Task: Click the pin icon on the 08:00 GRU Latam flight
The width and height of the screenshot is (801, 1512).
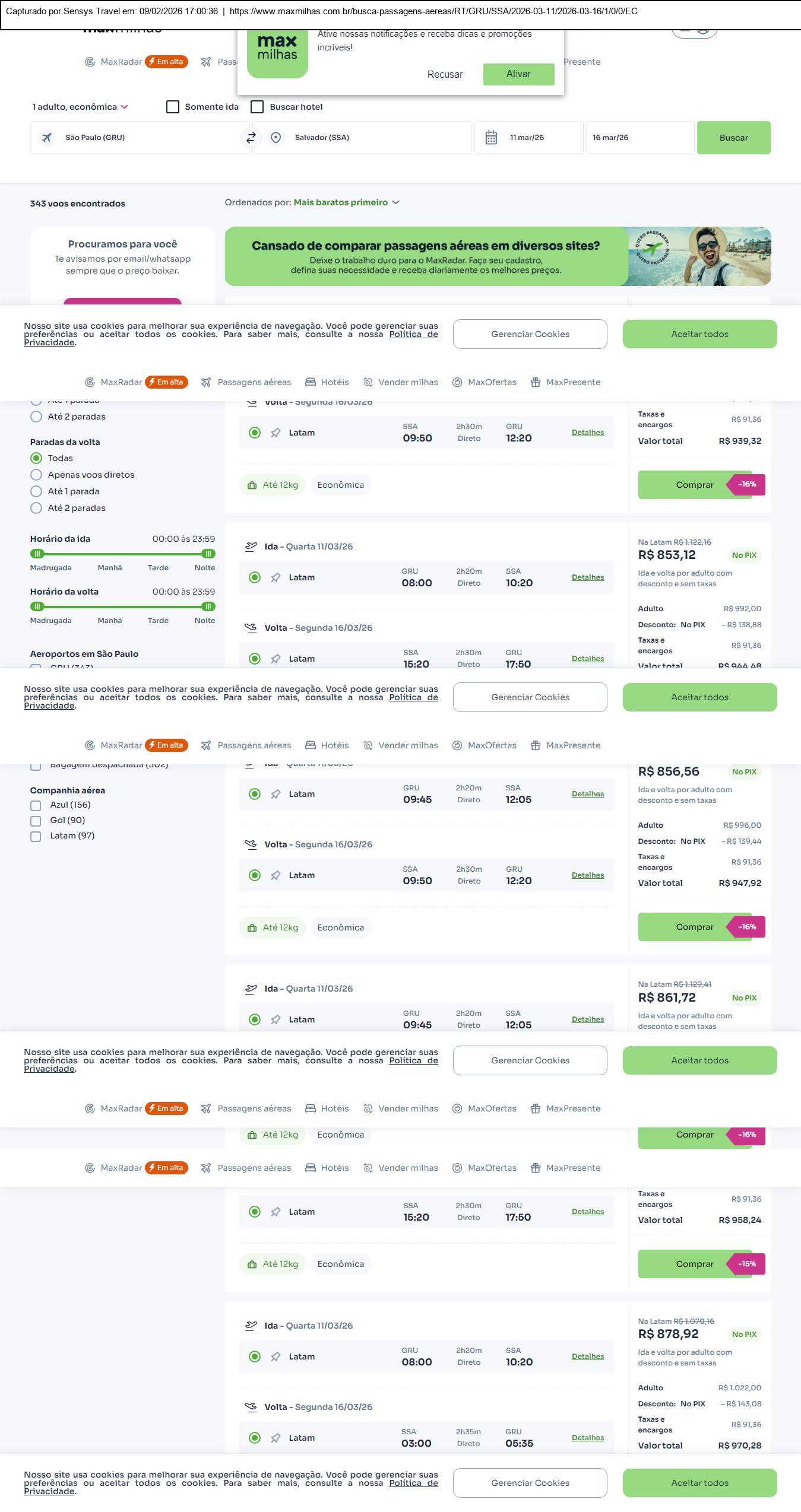Action: 276,577
